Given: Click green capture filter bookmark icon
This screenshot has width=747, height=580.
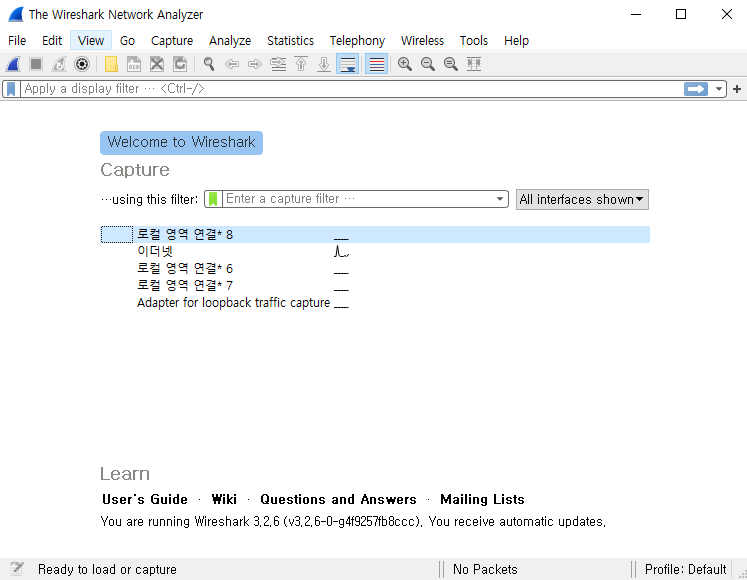Looking at the screenshot, I should pos(213,199).
